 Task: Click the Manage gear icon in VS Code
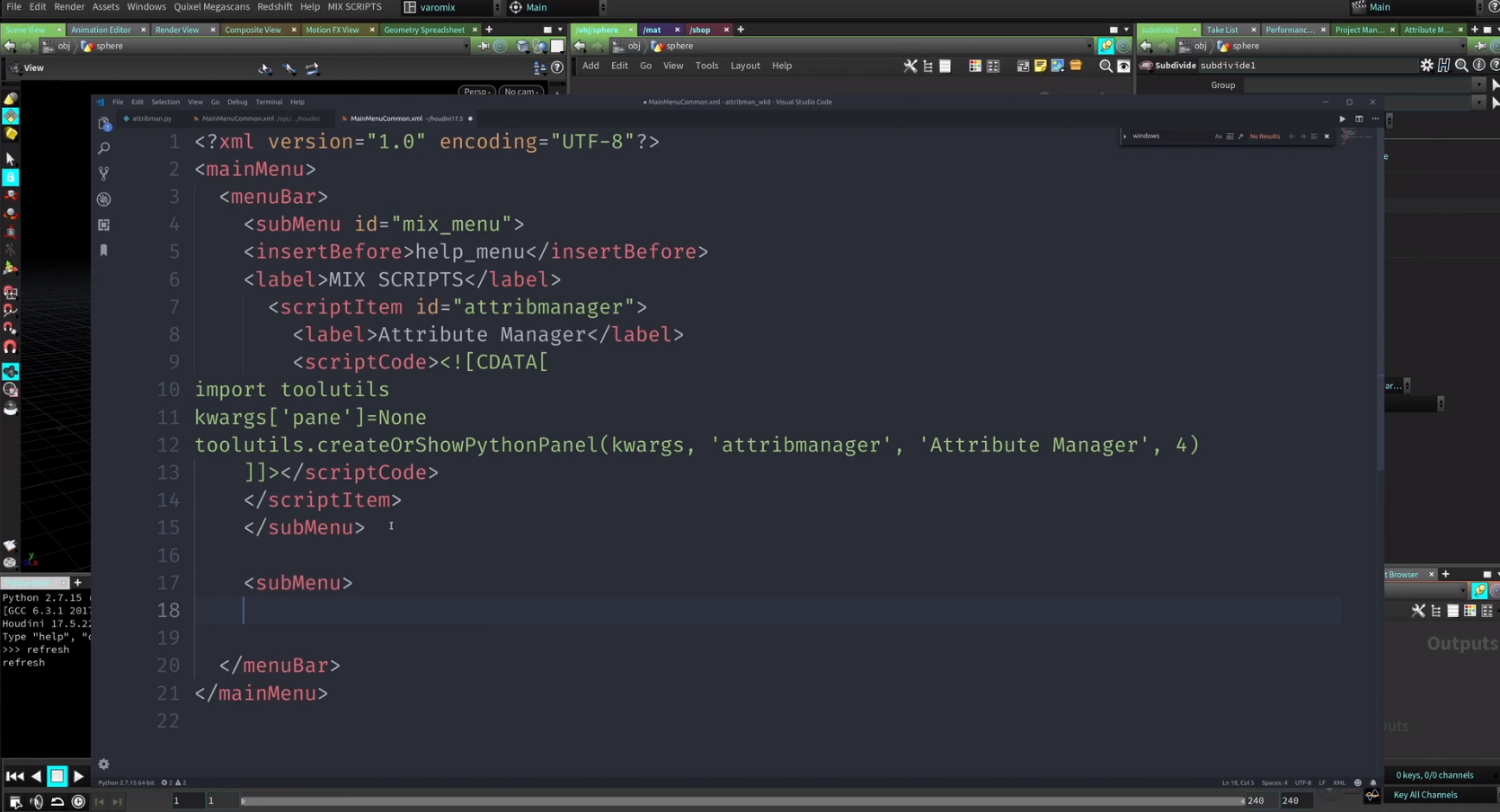[104, 764]
